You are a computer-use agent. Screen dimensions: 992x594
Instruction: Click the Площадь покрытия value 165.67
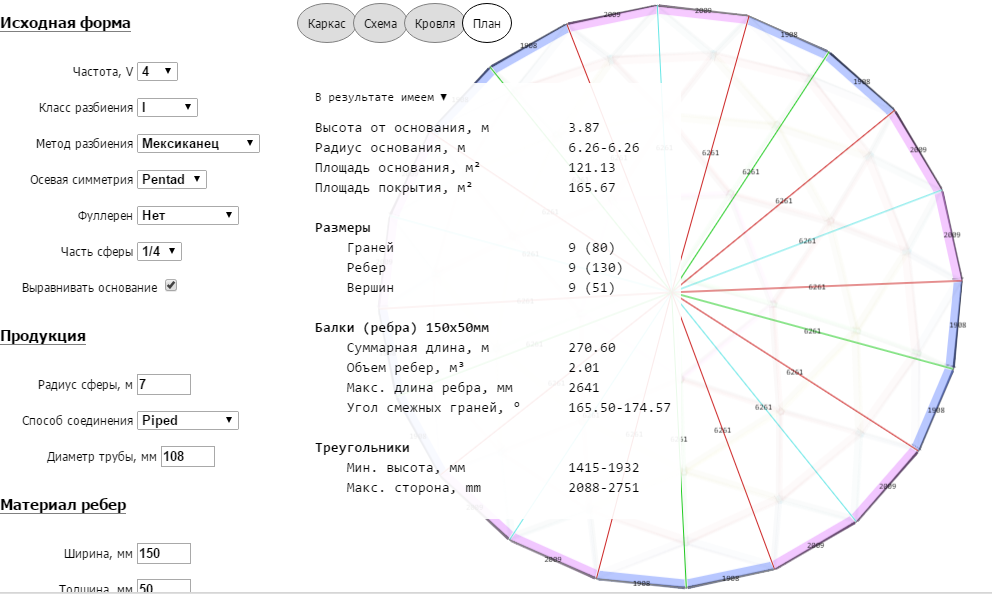(x=592, y=188)
